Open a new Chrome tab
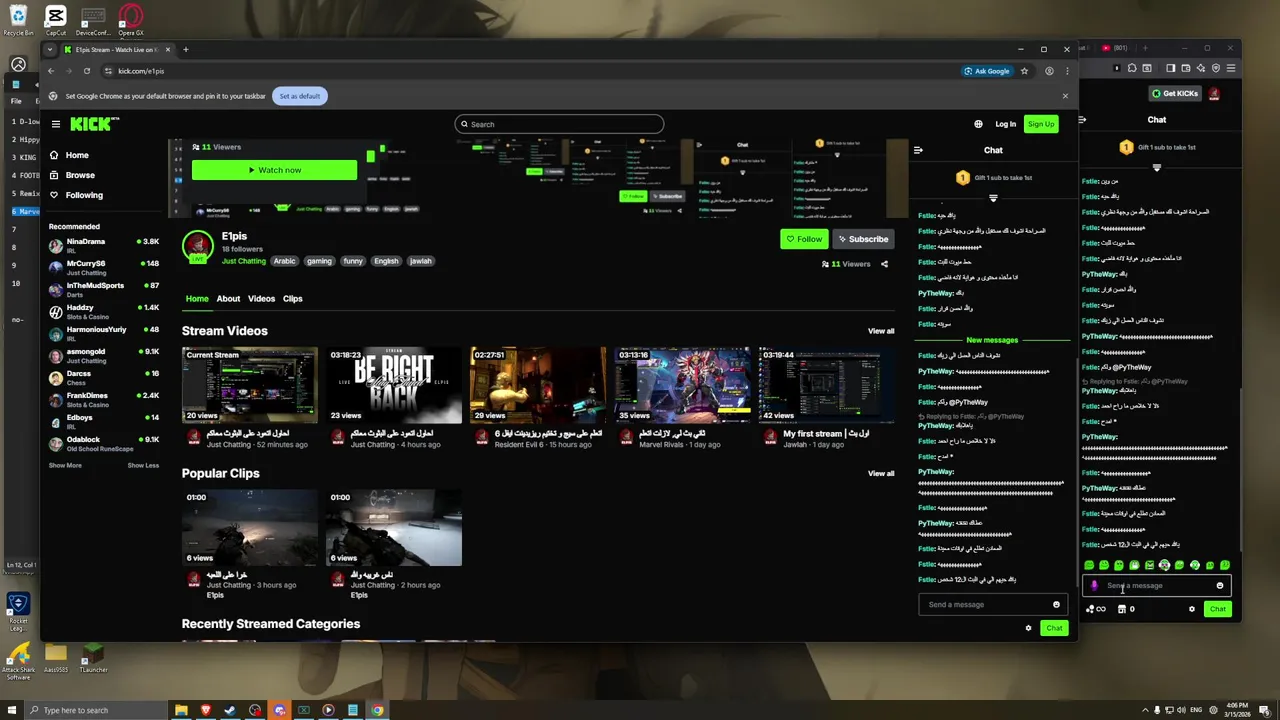Screen dimensions: 1280x720 (185, 49)
